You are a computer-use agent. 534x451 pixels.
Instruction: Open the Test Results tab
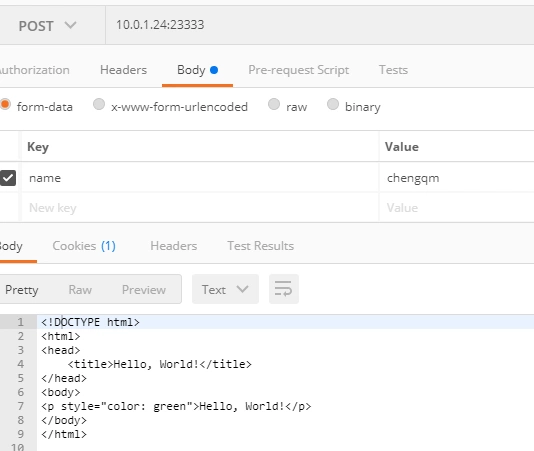click(x=261, y=246)
